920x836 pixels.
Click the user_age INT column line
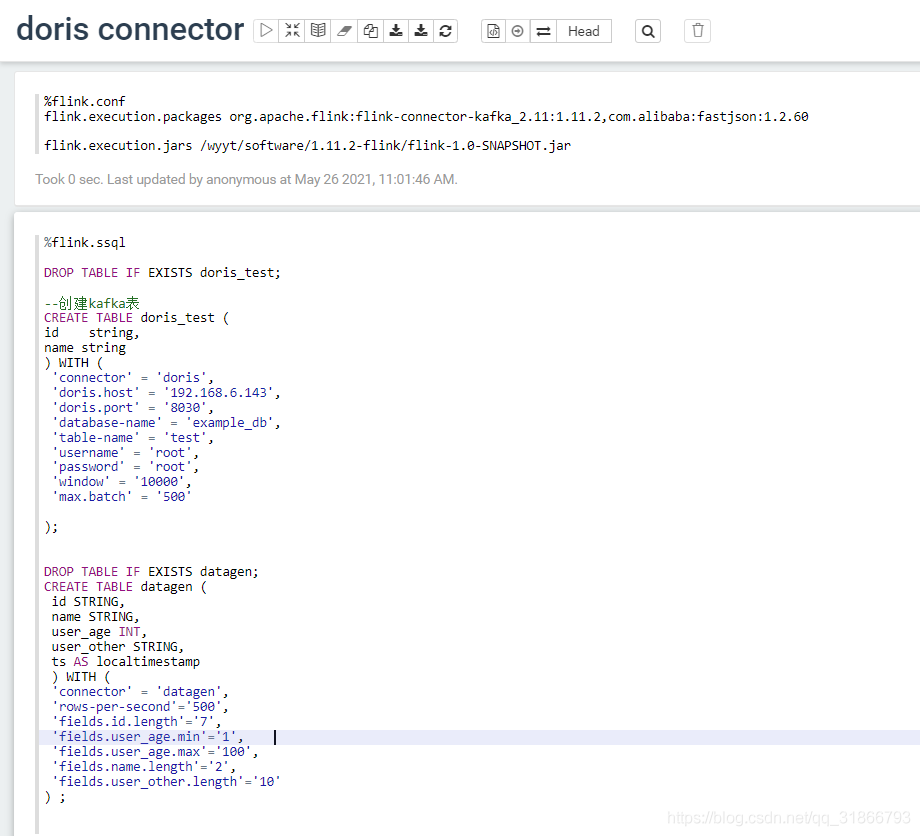point(99,631)
